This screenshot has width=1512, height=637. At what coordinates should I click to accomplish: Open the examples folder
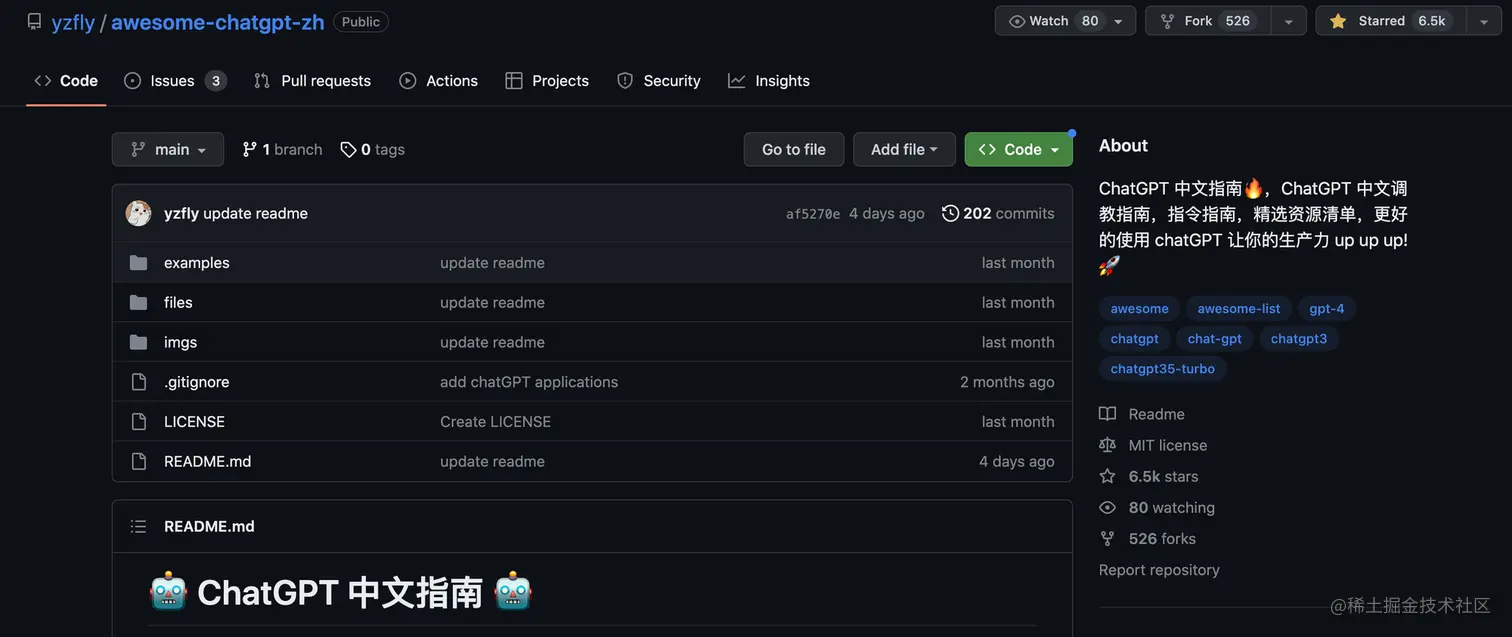[197, 263]
